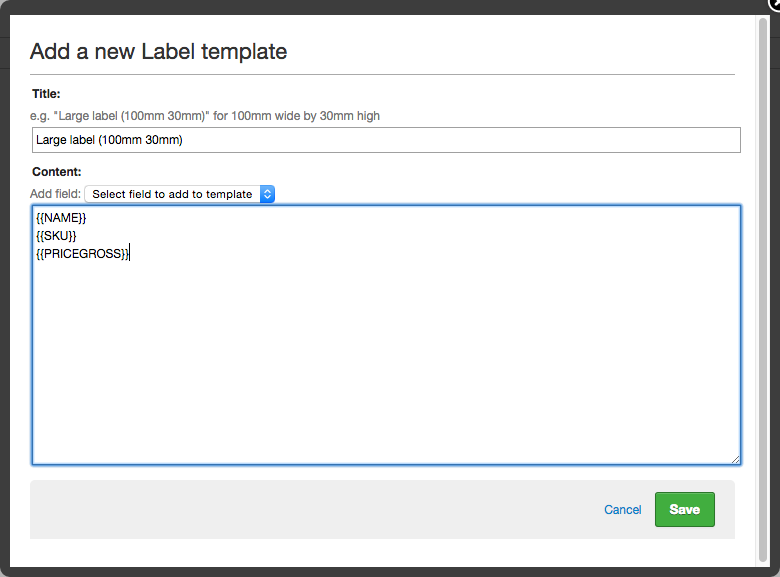Click the Content: label
This screenshot has width=780, height=577.
point(56,172)
